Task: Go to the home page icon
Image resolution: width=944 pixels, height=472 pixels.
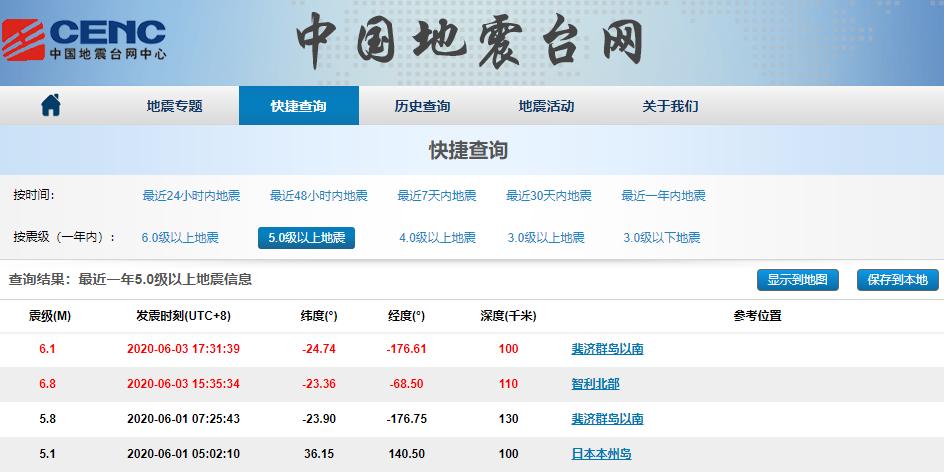Action: [51, 105]
